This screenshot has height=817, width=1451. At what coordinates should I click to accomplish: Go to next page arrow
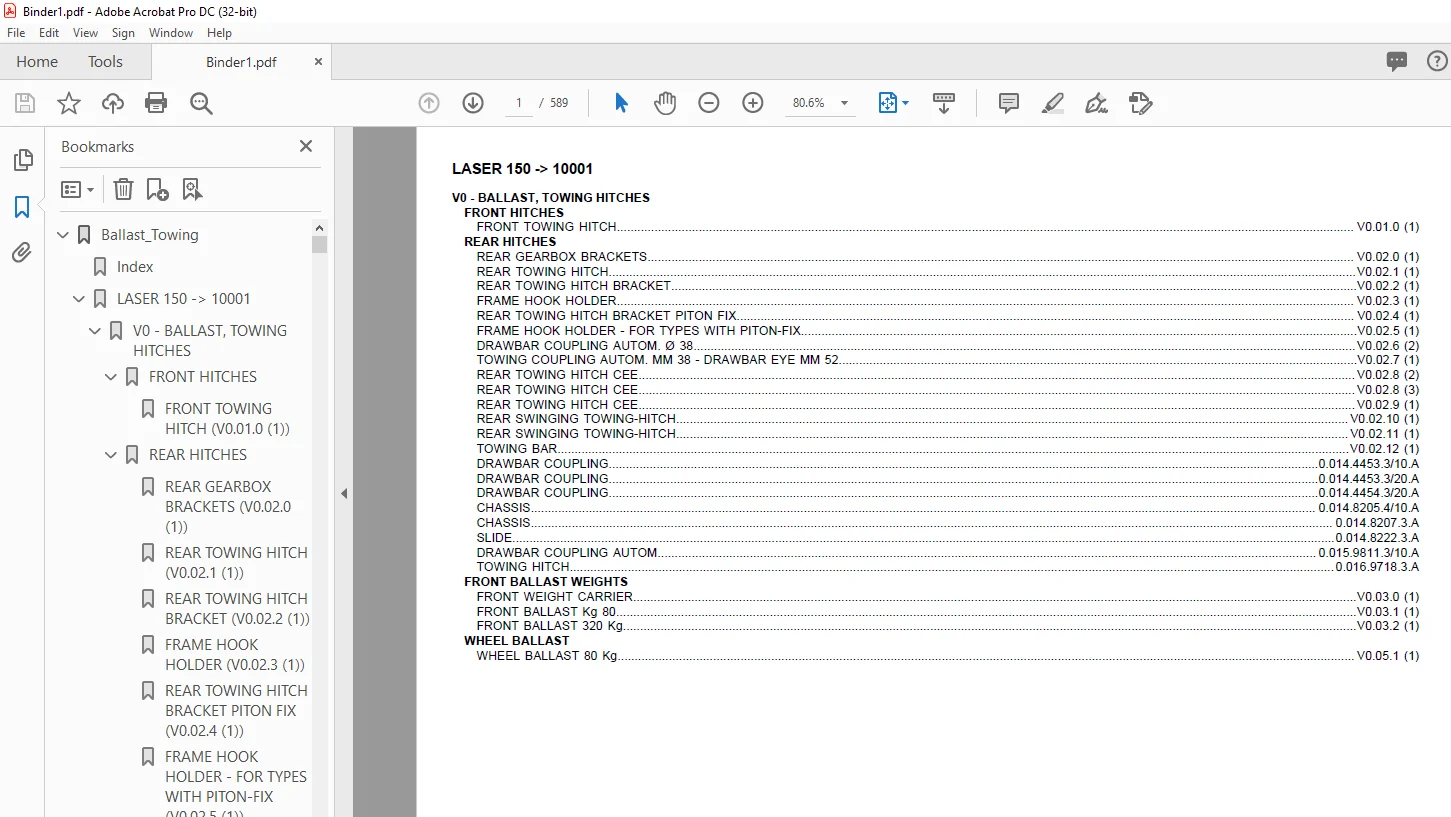coord(473,103)
